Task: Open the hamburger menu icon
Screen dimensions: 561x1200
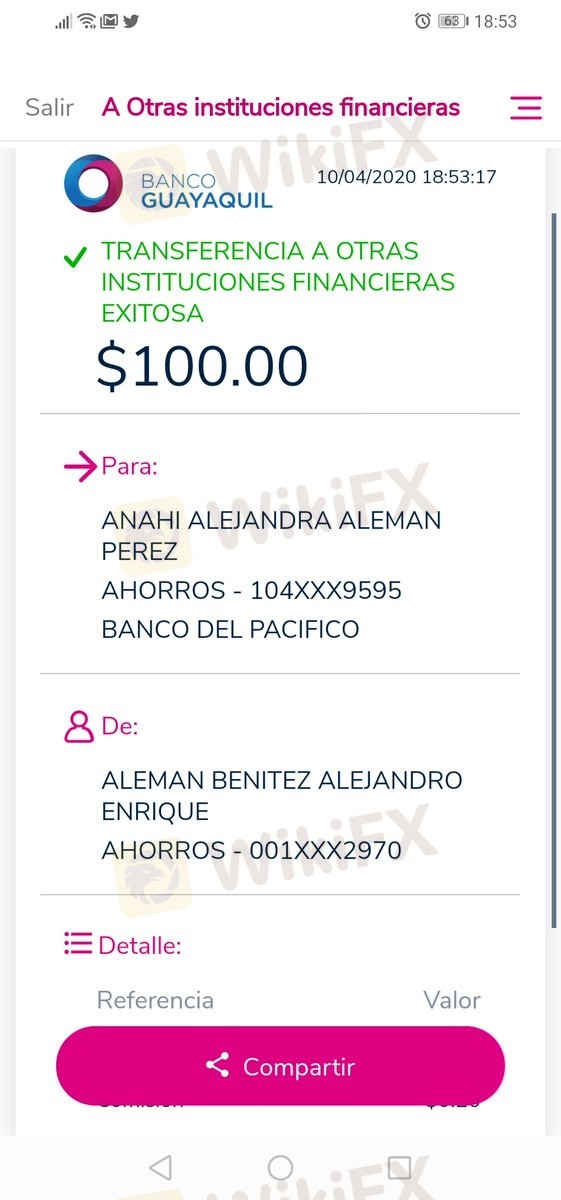Action: (x=526, y=108)
